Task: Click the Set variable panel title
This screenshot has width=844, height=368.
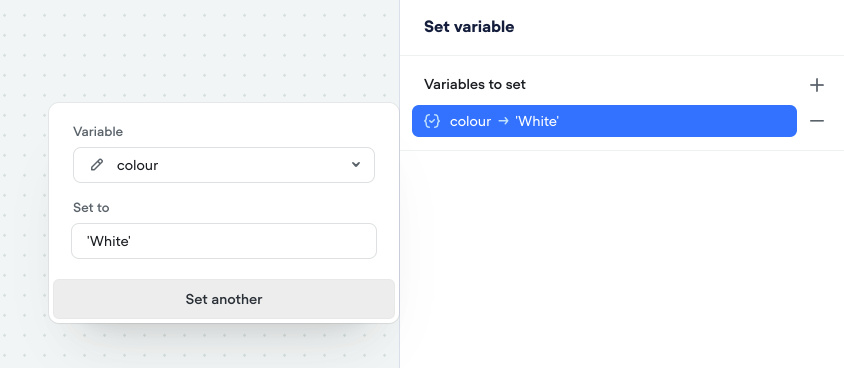Action: click(469, 26)
